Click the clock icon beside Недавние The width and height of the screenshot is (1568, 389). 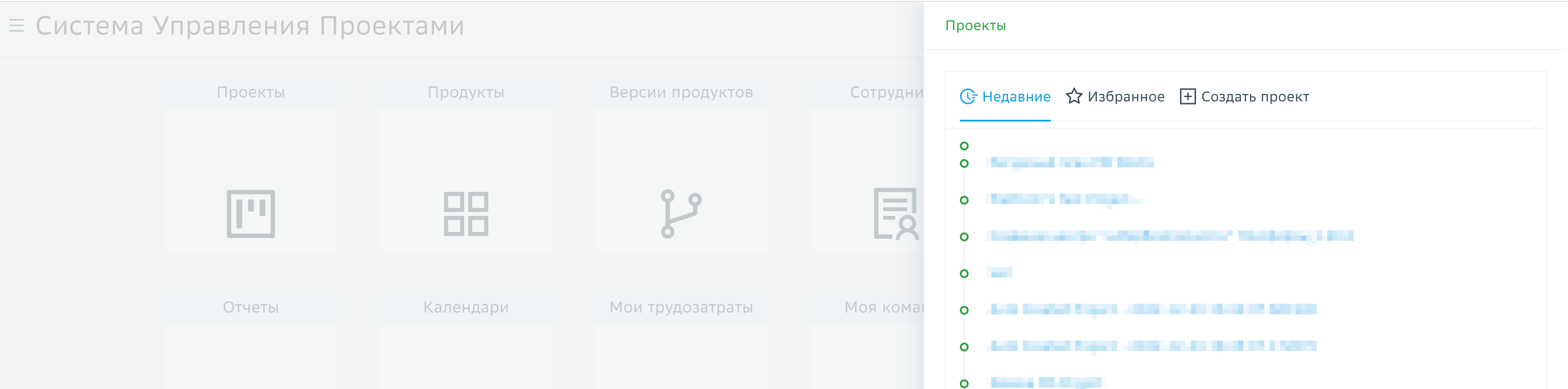[x=969, y=97]
